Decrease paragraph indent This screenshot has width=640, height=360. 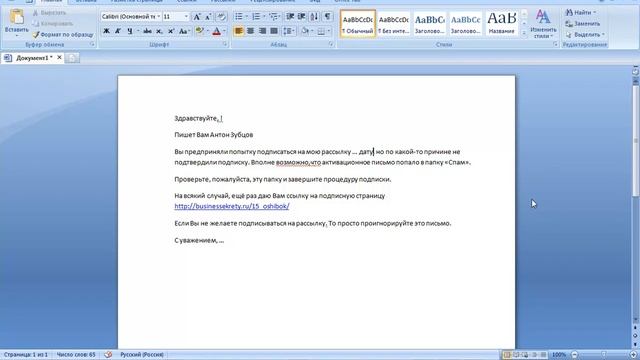[x=290, y=17]
